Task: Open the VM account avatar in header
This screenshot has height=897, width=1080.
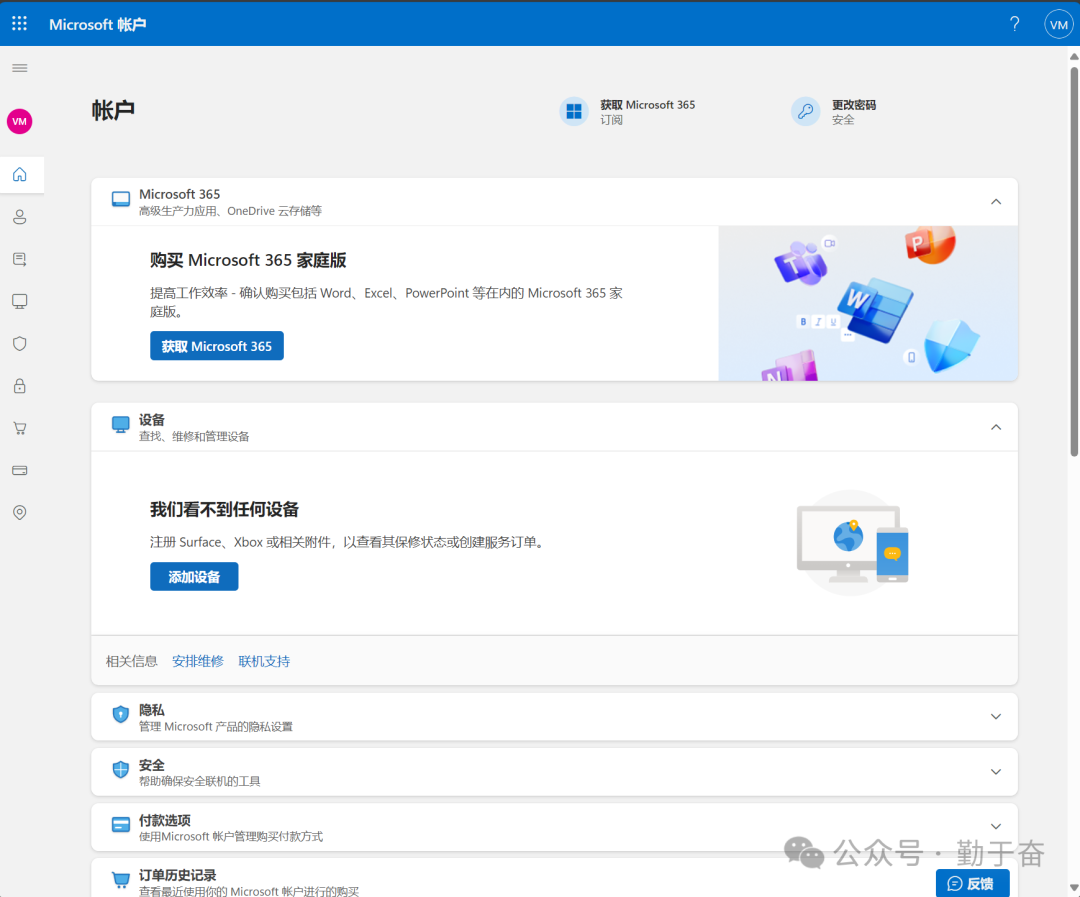Action: (x=1059, y=24)
